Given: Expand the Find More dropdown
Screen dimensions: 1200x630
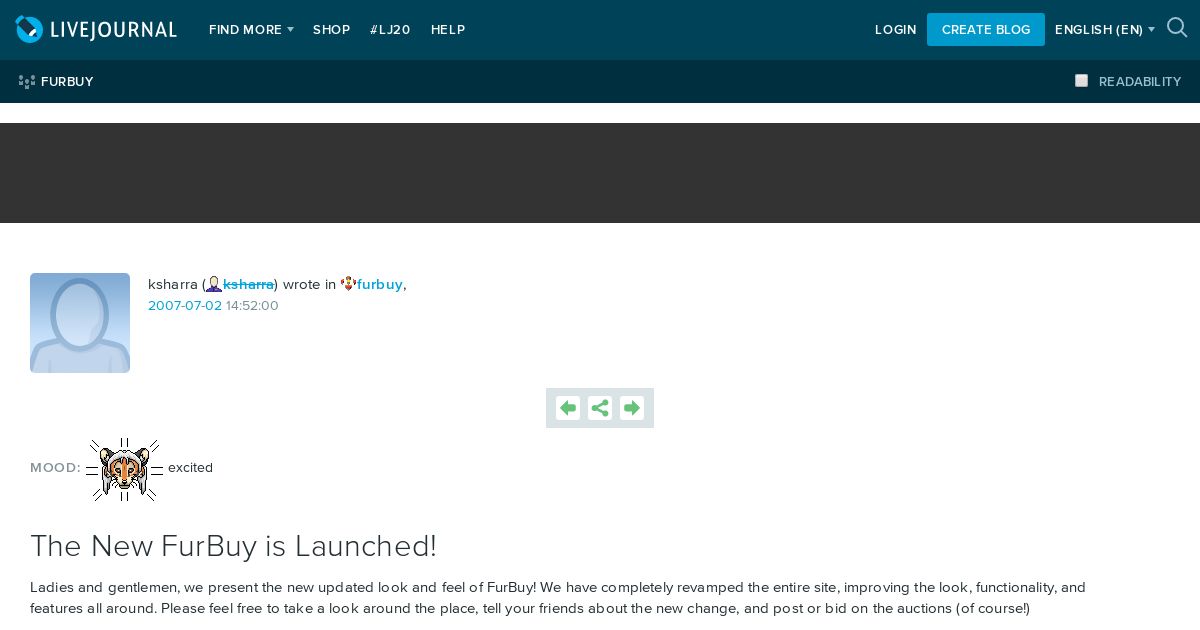Looking at the screenshot, I should click(x=251, y=30).
